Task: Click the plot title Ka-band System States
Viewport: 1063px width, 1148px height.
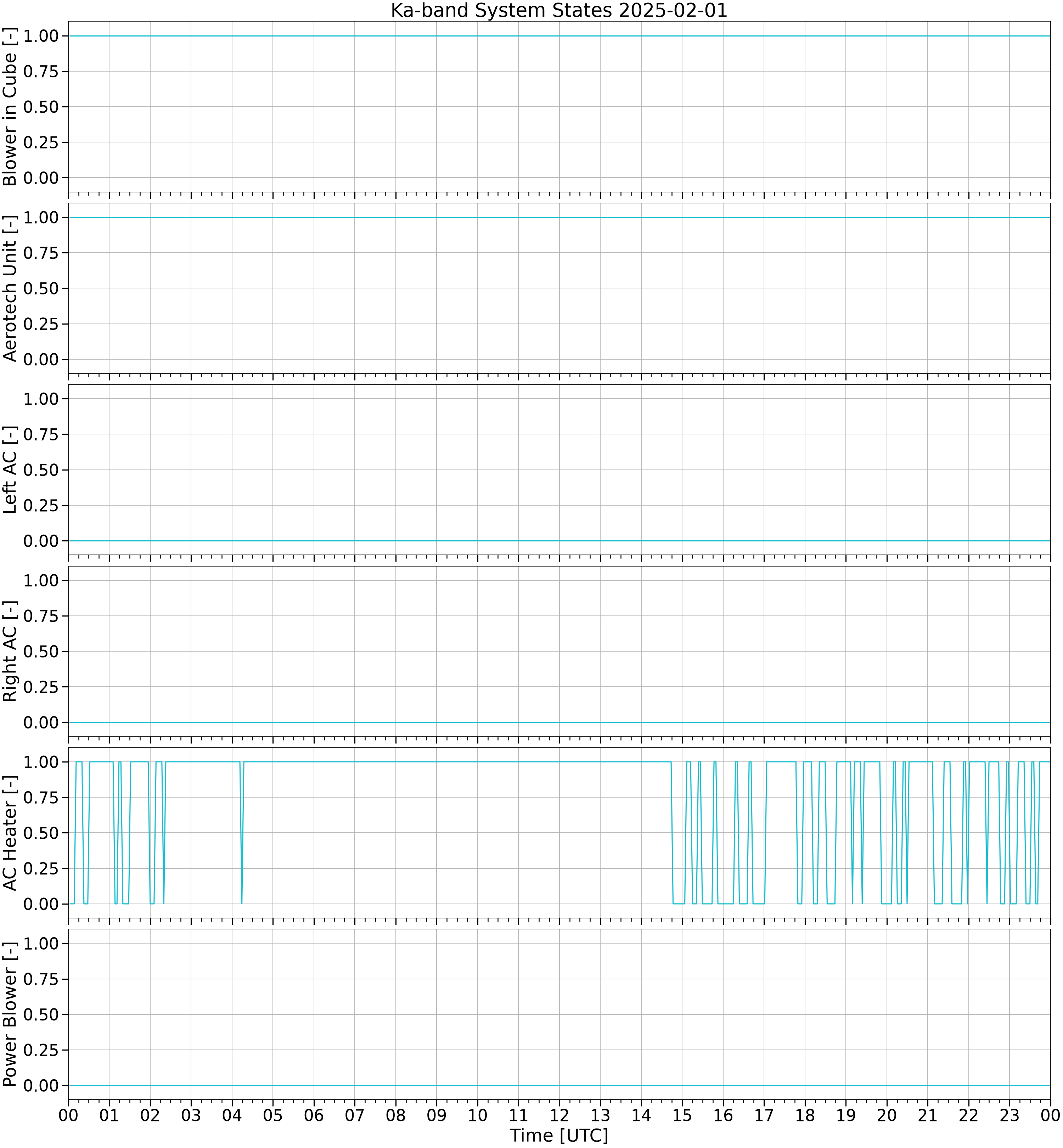Action: (559, 10)
